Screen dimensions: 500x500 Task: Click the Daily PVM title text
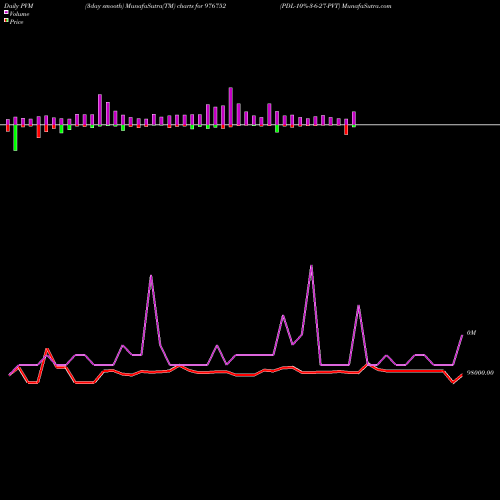[19, 6]
